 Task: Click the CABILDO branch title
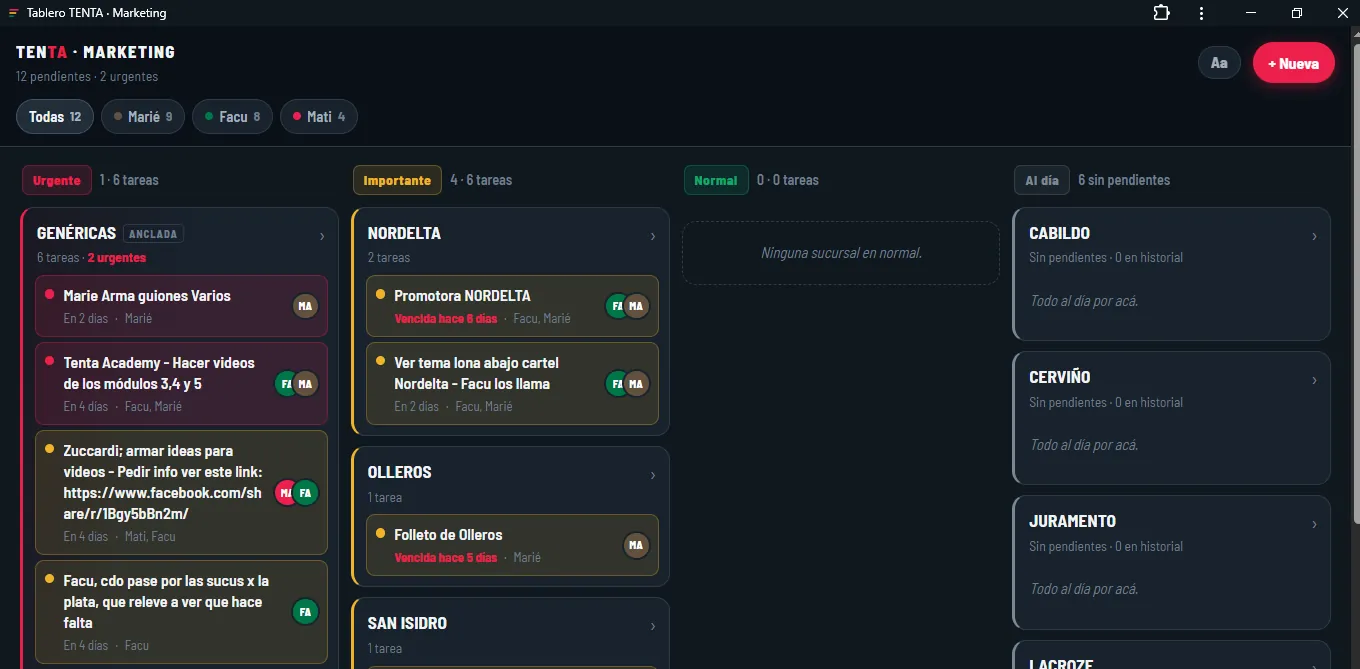[1059, 233]
